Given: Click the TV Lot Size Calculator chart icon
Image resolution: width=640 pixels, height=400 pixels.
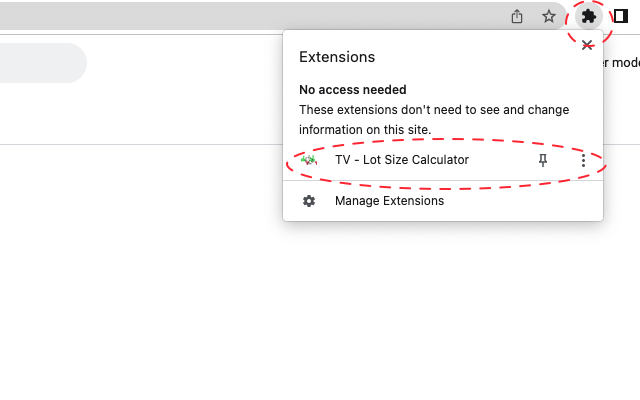Looking at the screenshot, I should [x=310, y=160].
